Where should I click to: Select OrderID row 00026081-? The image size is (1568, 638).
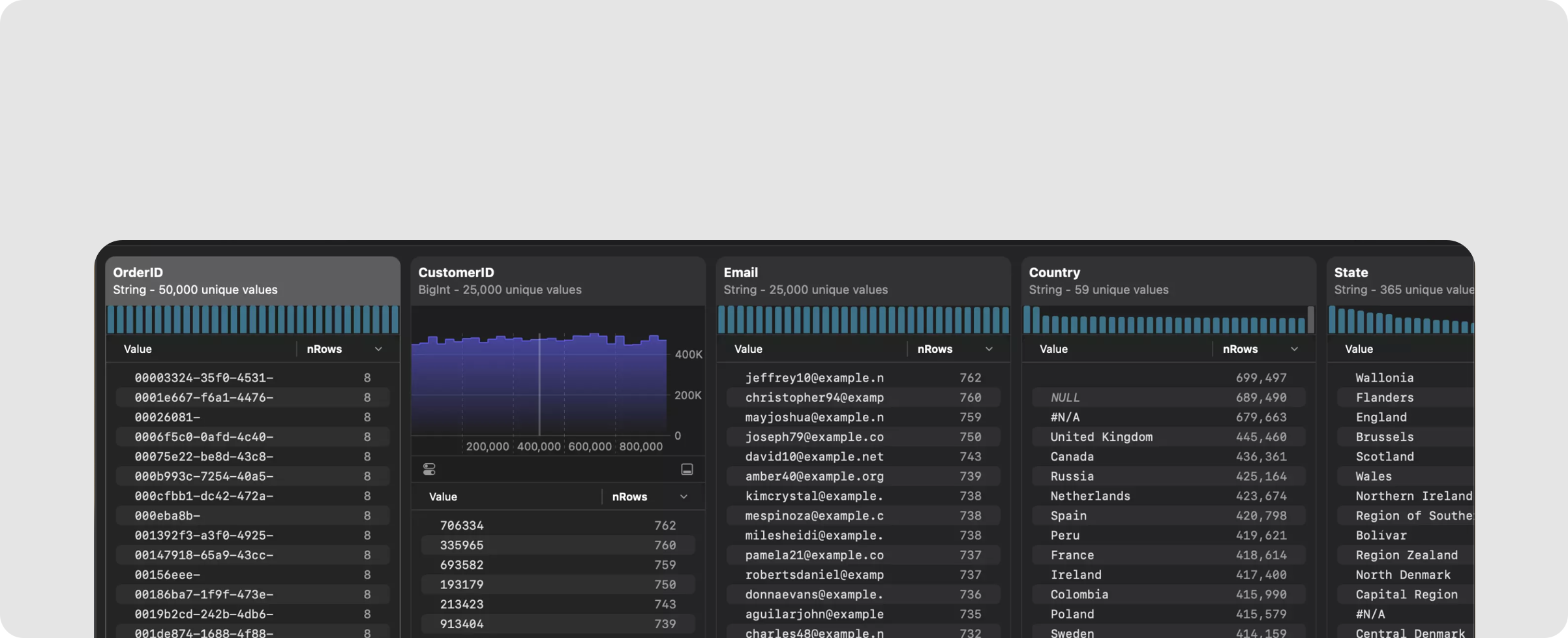point(252,417)
